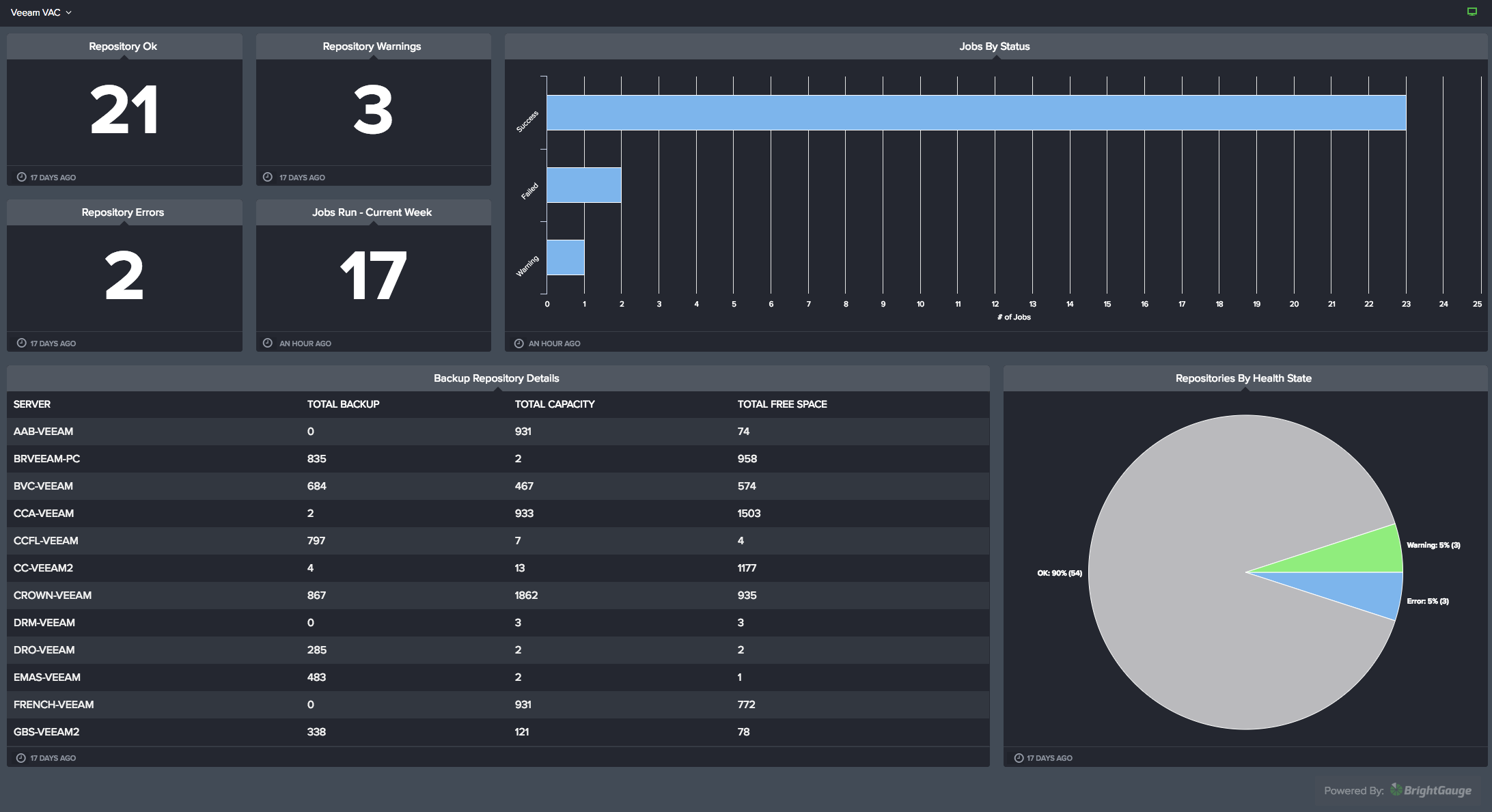Viewport: 1492px width, 812px height.
Task: Select the DRO-VEEAM server row
Action: 498,650
